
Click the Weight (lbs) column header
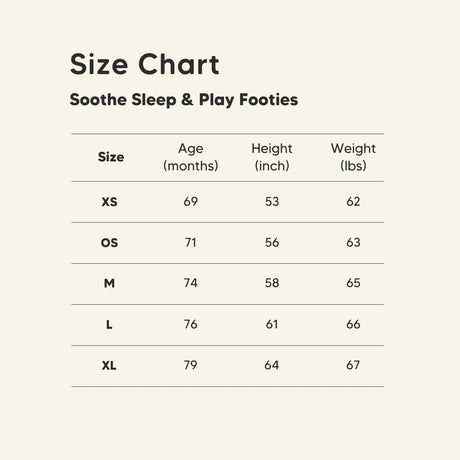pyautogui.click(x=353, y=157)
